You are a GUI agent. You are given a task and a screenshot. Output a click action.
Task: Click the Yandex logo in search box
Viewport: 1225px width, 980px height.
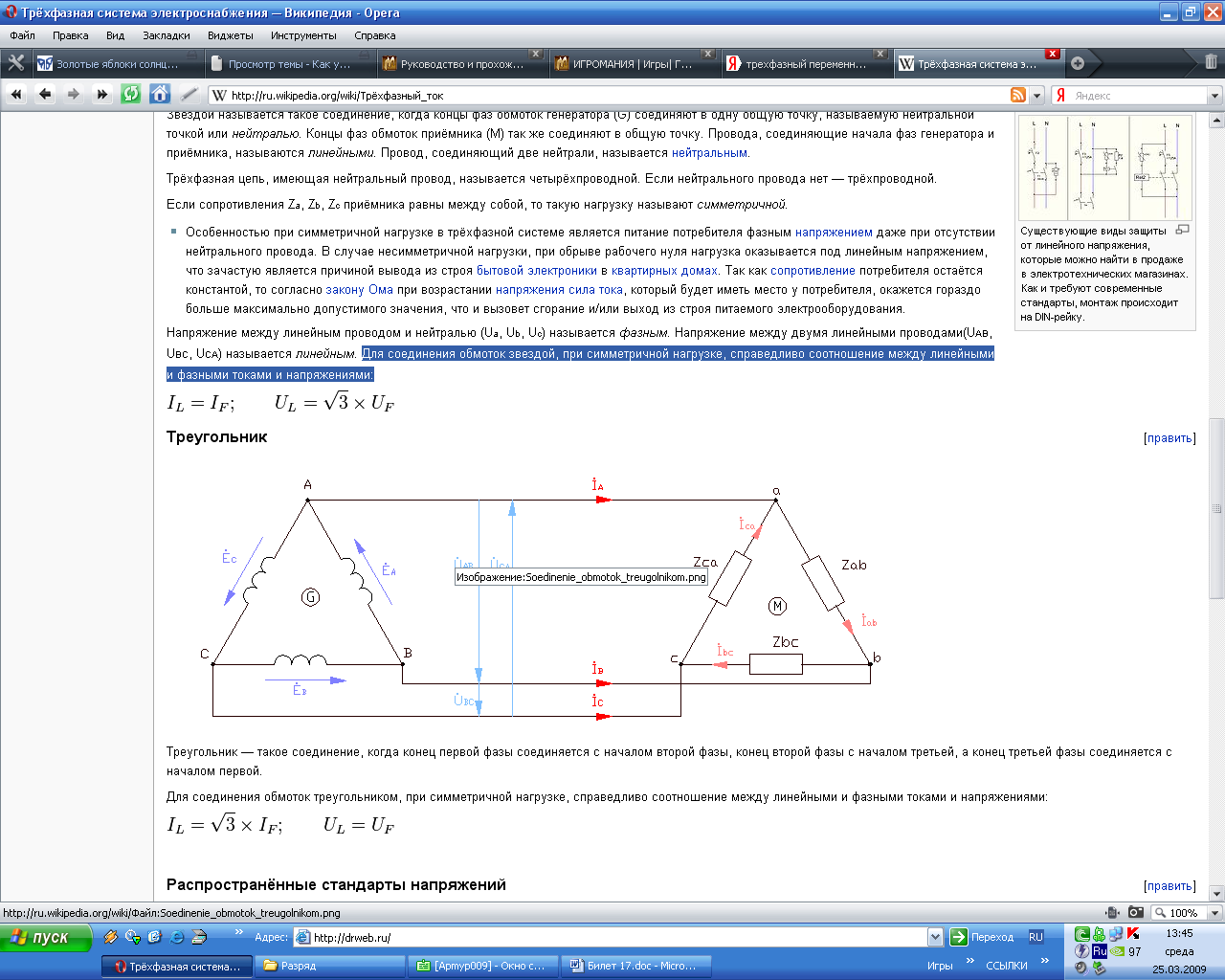pyautogui.click(x=1060, y=95)
